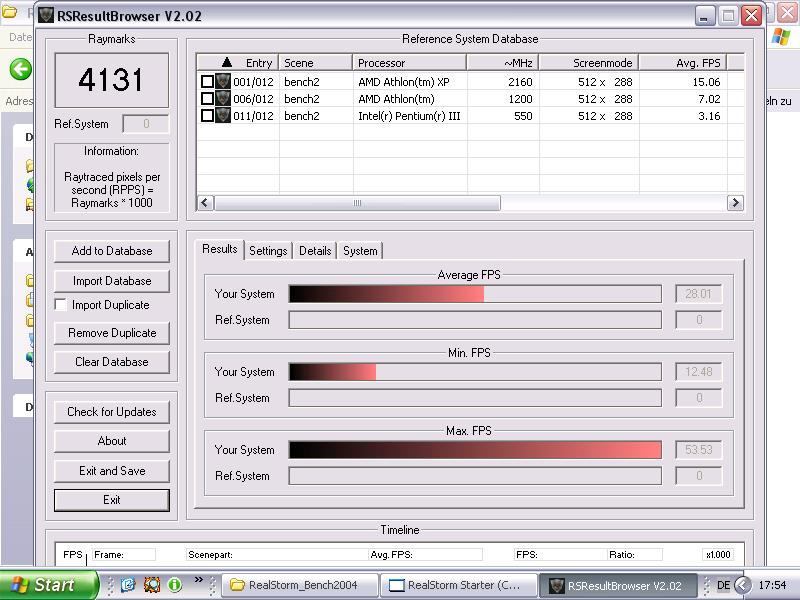This screenshot has height=600, width=800.
Task: Click the Import Database button
Action: click(112, 281)
